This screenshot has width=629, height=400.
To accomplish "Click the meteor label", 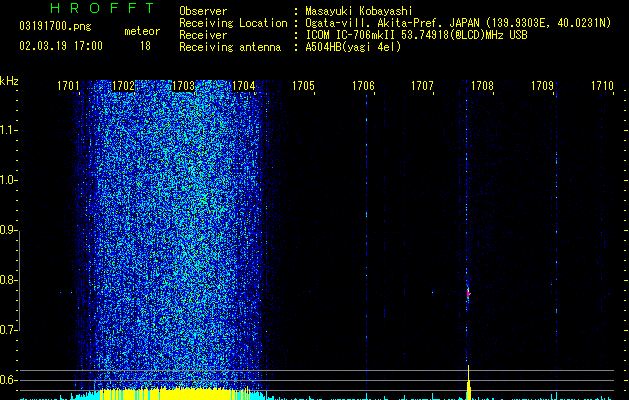I will (142, 31).
